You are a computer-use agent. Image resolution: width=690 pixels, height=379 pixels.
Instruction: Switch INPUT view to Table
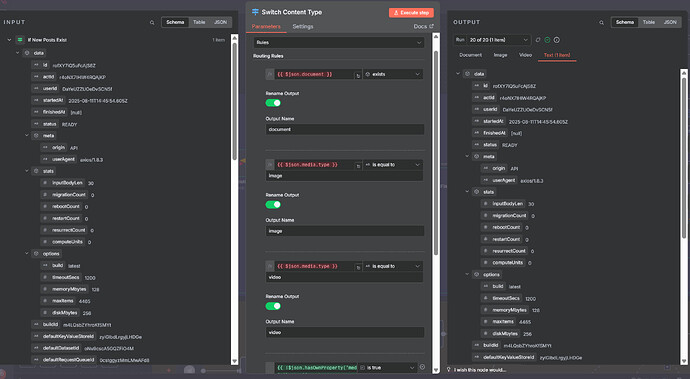click(199, 22)
